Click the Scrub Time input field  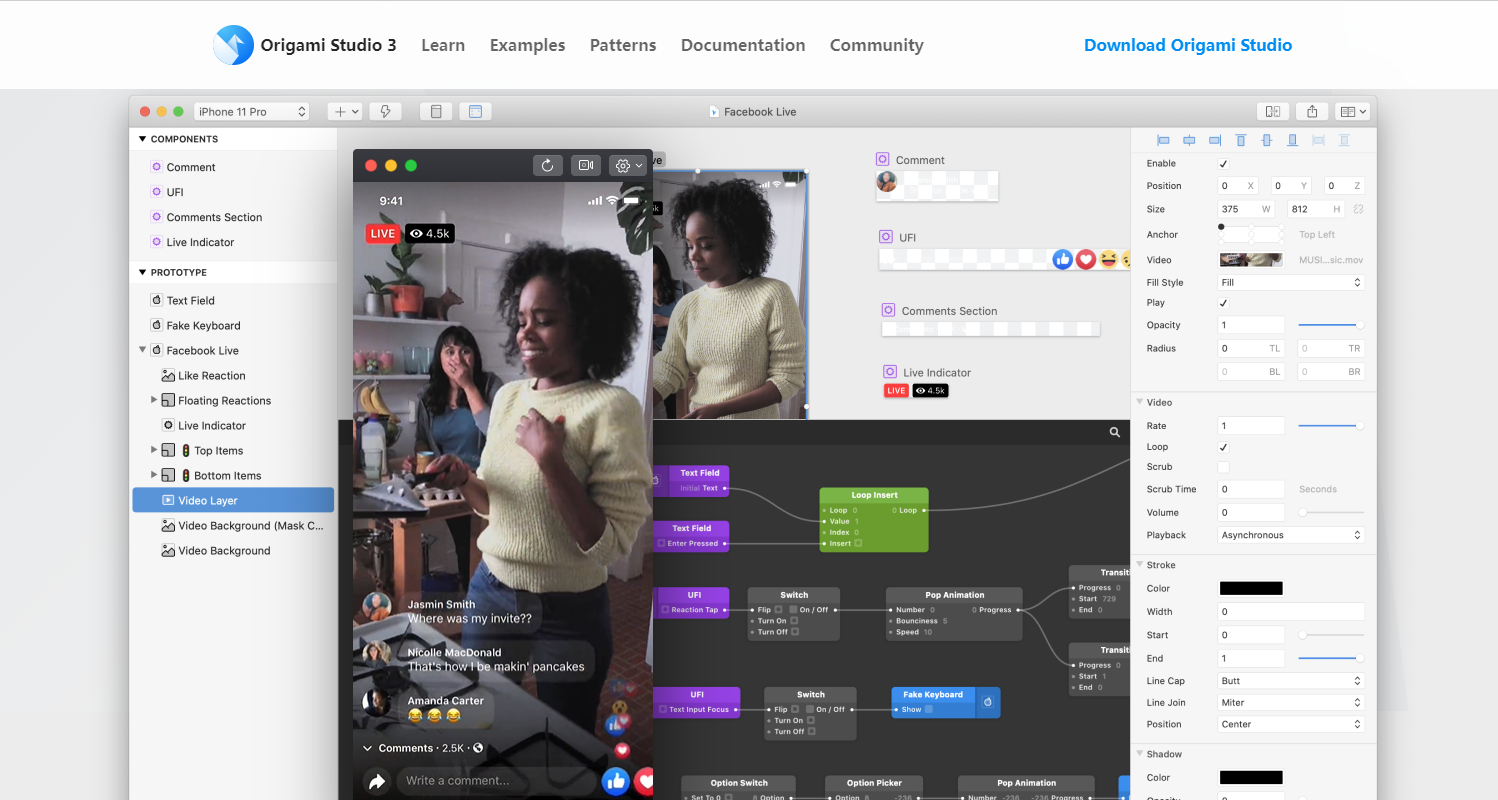point(1251,489)
